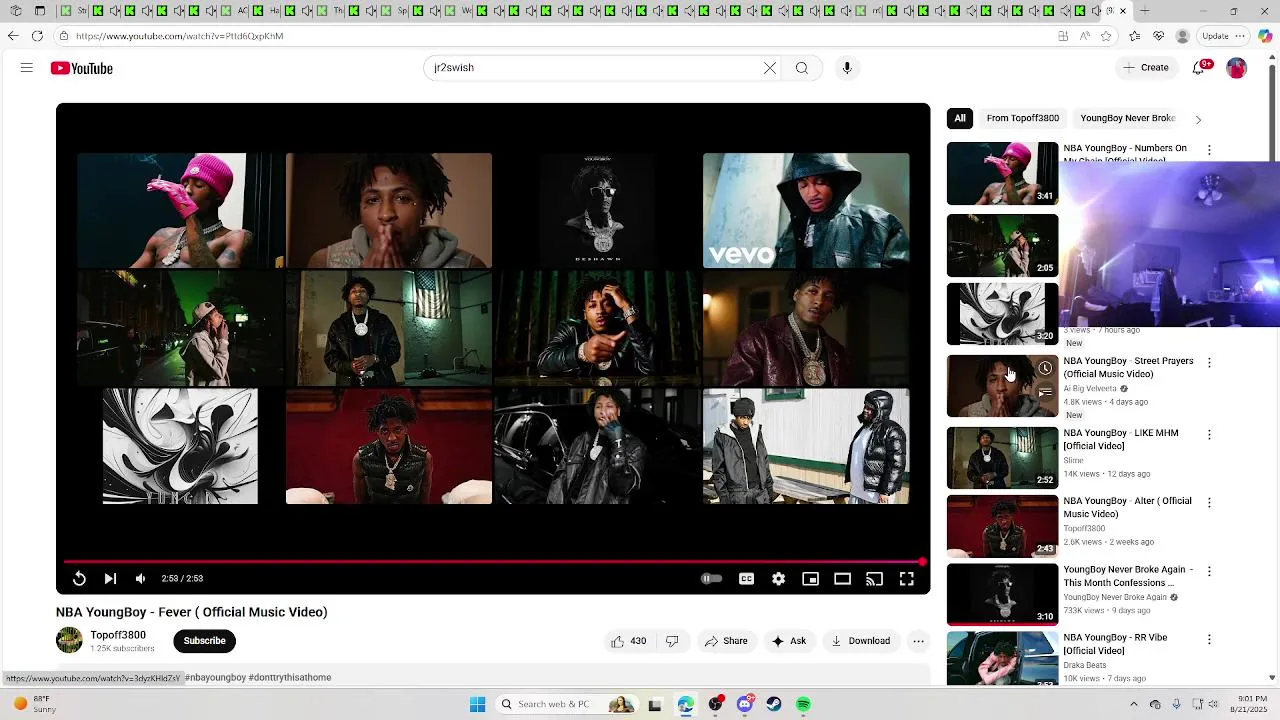1280x720 pixels.
Task: Skip to the next video
Action: click(x=110, y=578)
